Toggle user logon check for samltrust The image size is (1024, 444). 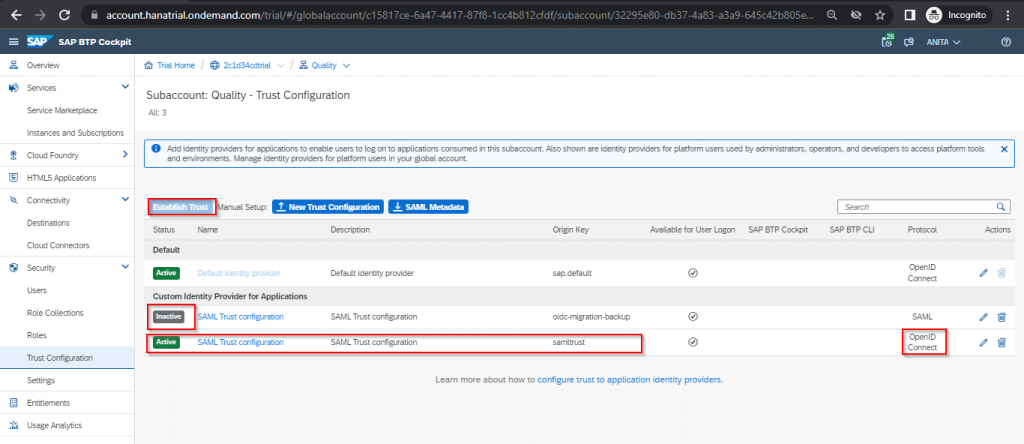click(x=693, y=341)
